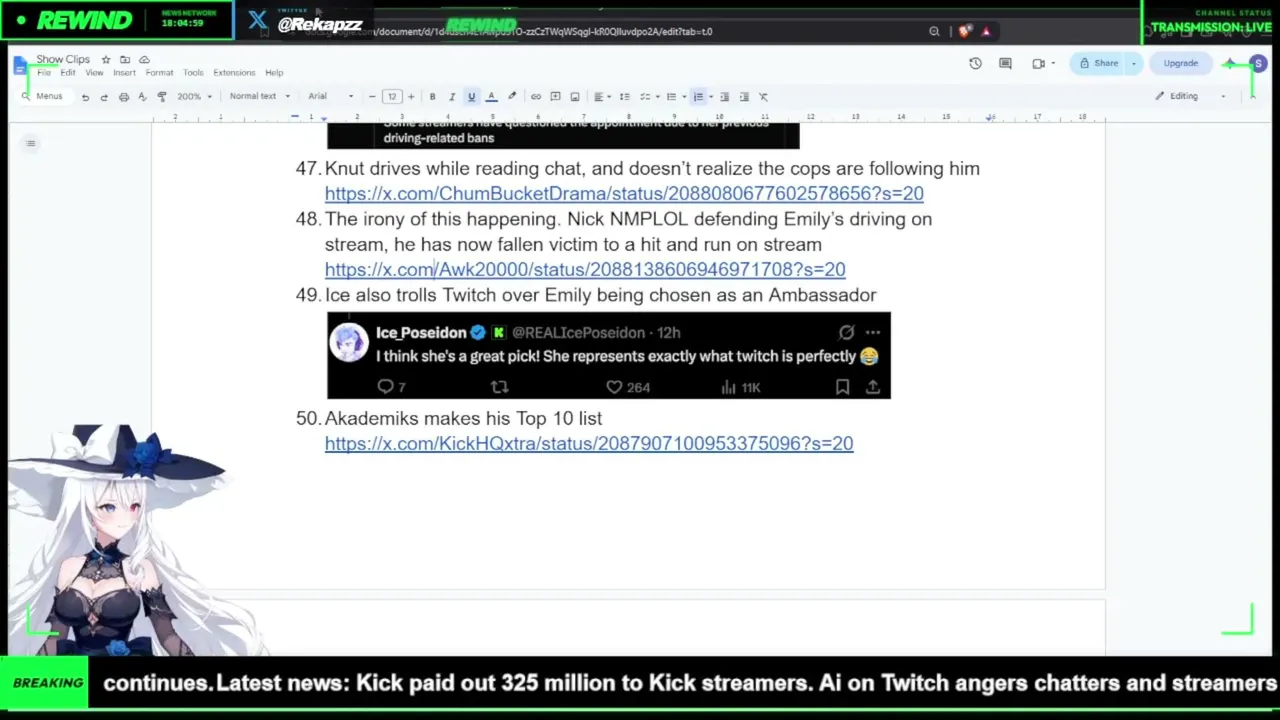Screen dimensions: 1280x720
Task: Collapse the toolbar menus with the chevron
Action: pyautogui.click(x=1252, y=97)
